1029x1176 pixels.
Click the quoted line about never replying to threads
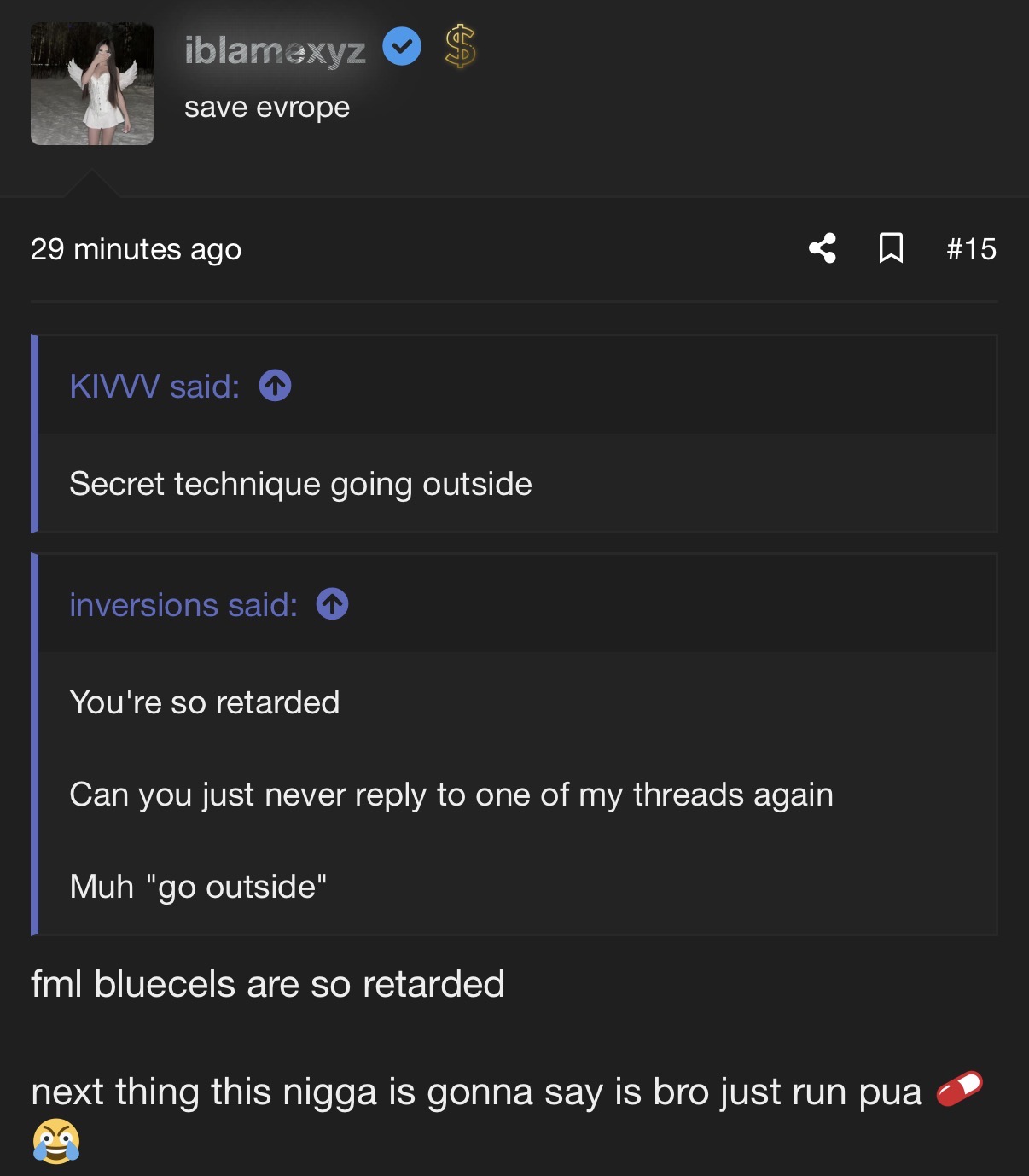click(451, 795)
